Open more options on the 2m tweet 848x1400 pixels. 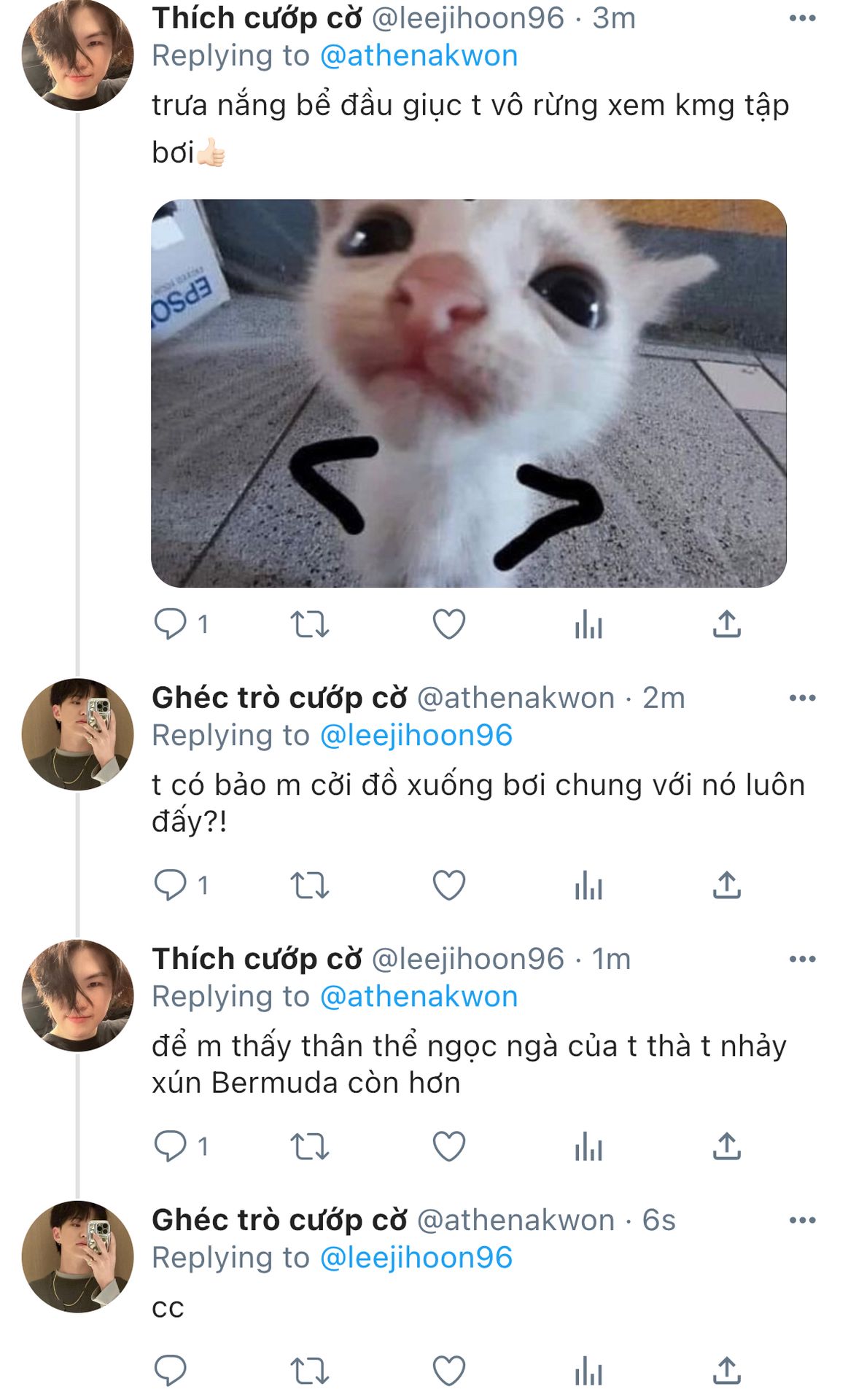click(x=802, y=698)
